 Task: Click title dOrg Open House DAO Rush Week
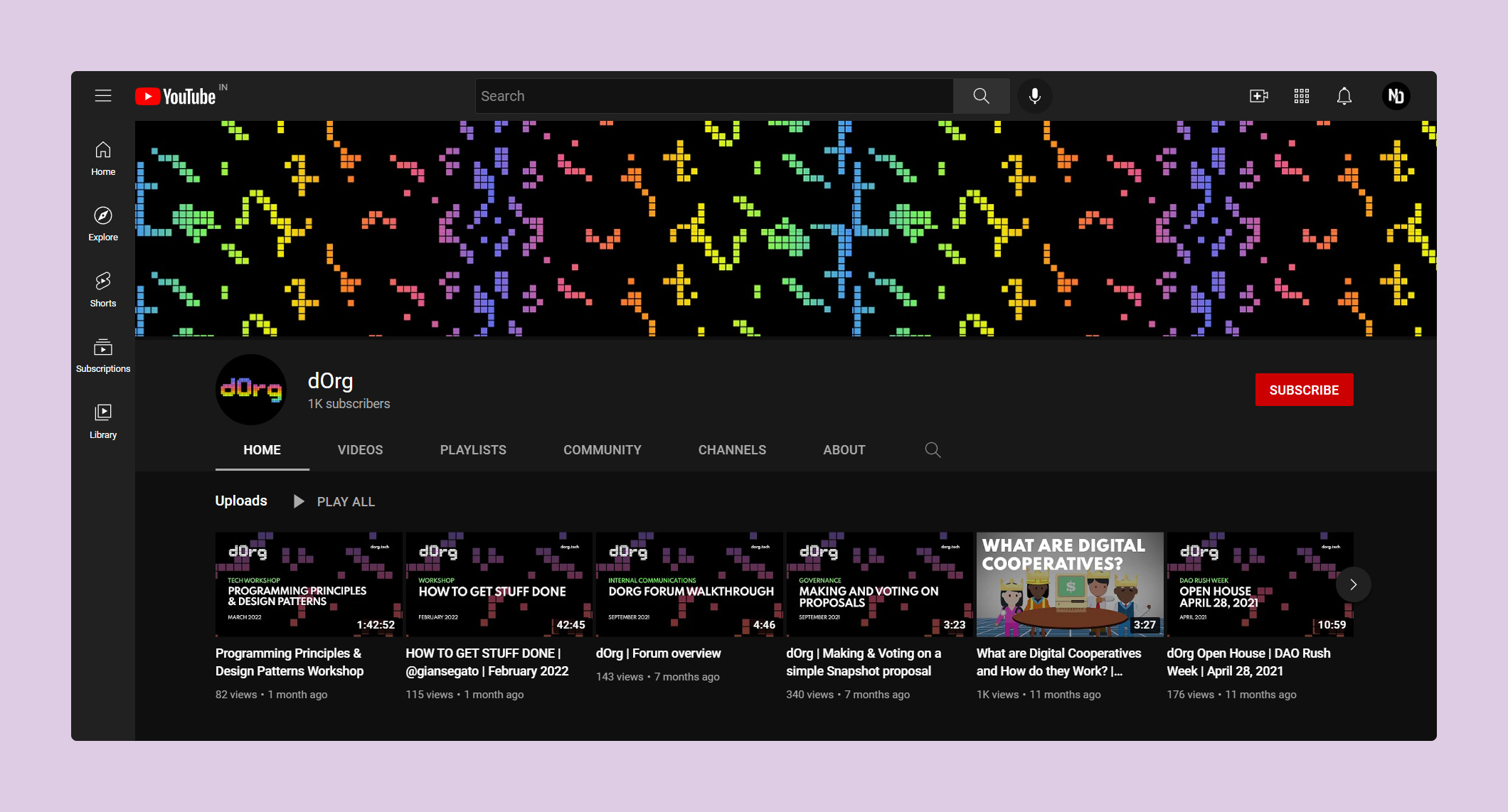click(1248, 662)
